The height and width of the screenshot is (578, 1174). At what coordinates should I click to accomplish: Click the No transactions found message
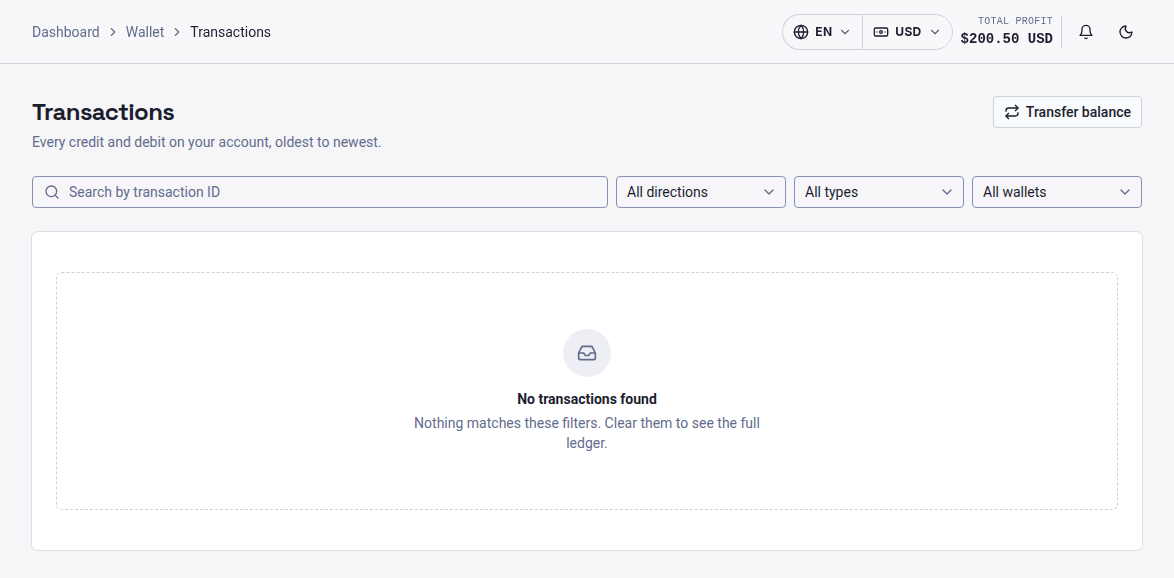point(587,399)
